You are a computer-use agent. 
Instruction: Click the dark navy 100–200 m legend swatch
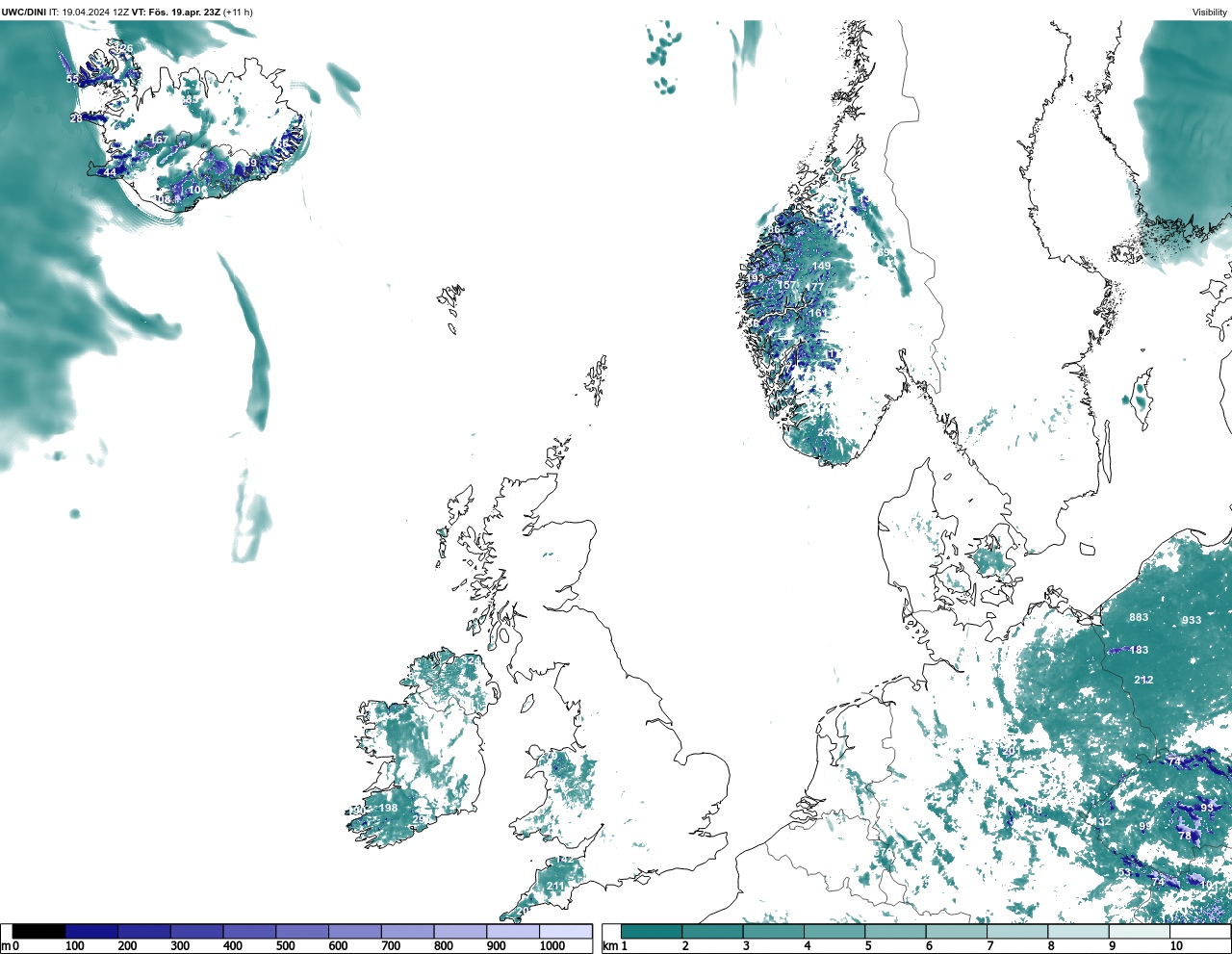coord(91,931)
